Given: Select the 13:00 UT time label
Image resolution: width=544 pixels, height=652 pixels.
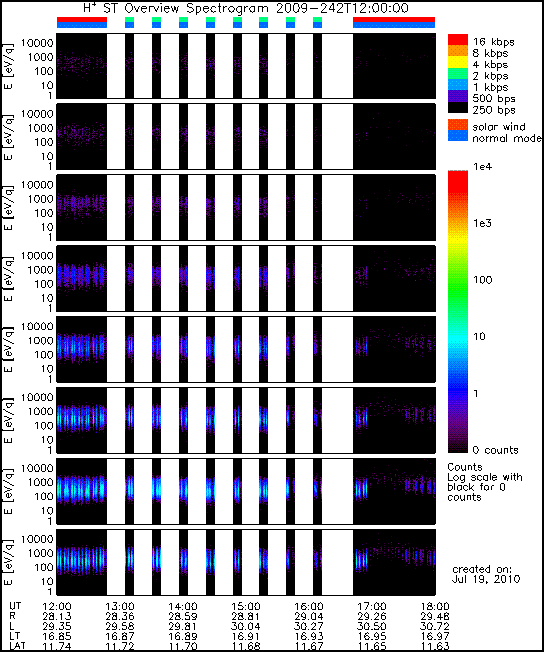Looking at the screenshot, I should [120, 606].
